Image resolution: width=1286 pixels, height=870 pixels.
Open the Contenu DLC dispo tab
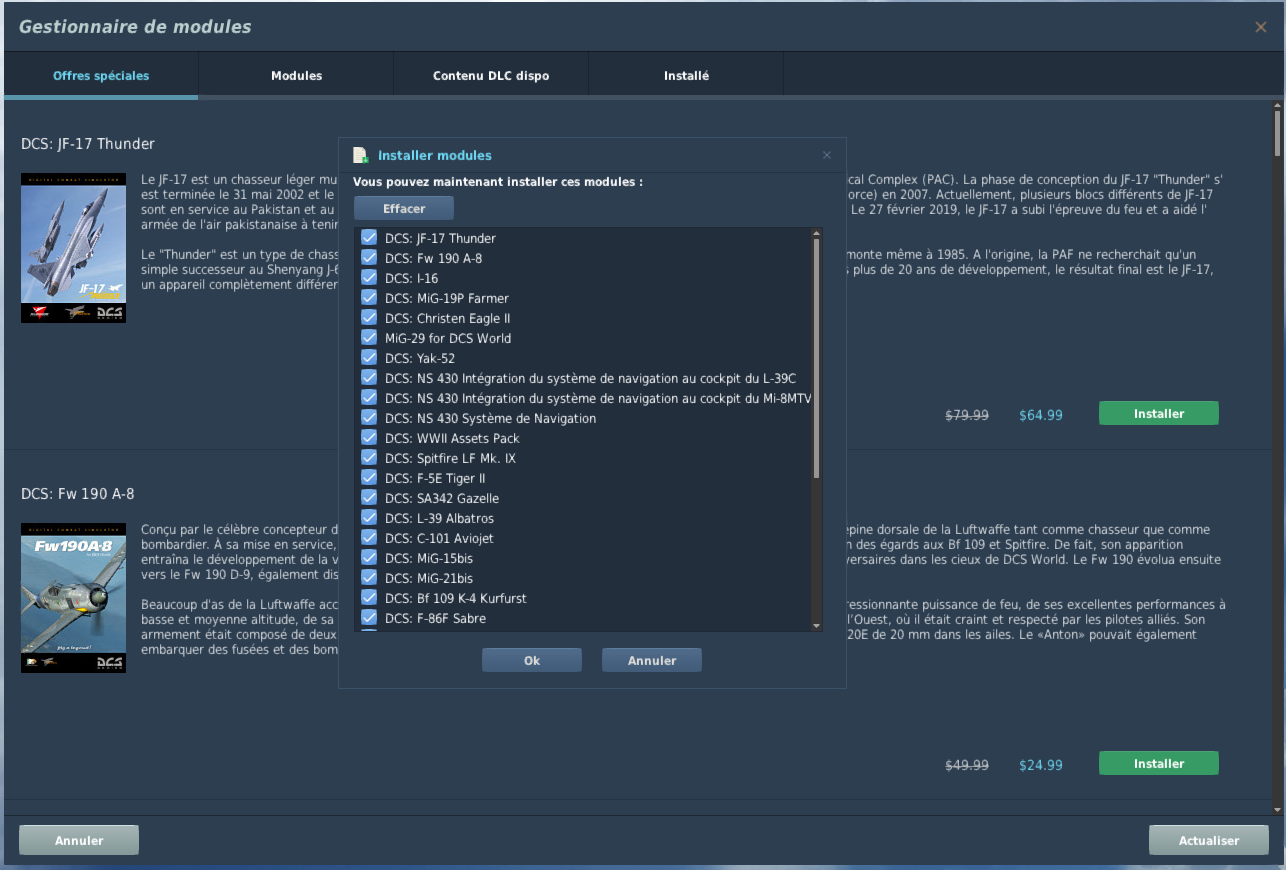point(491,76)
